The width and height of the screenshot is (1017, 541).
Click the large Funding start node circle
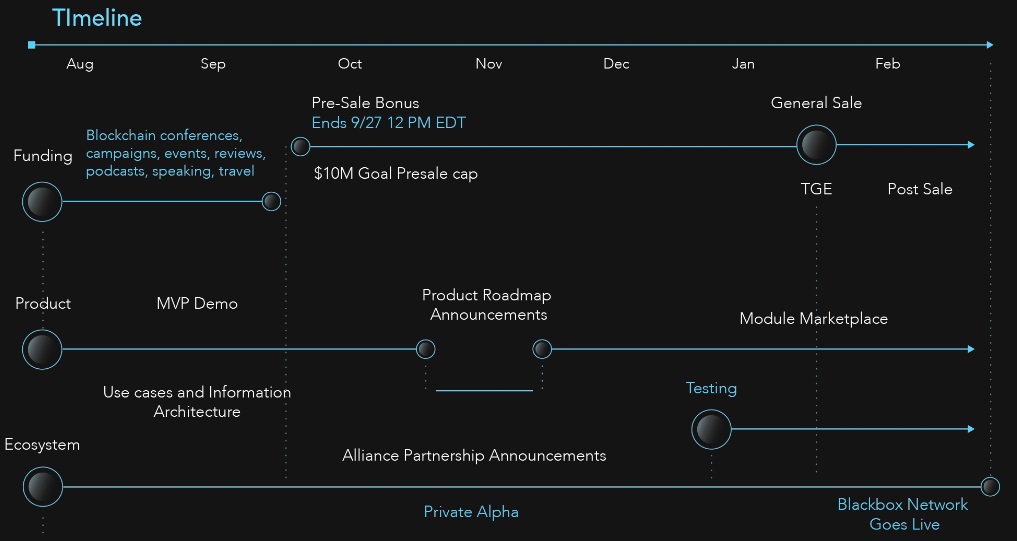(x=42, y=202)
